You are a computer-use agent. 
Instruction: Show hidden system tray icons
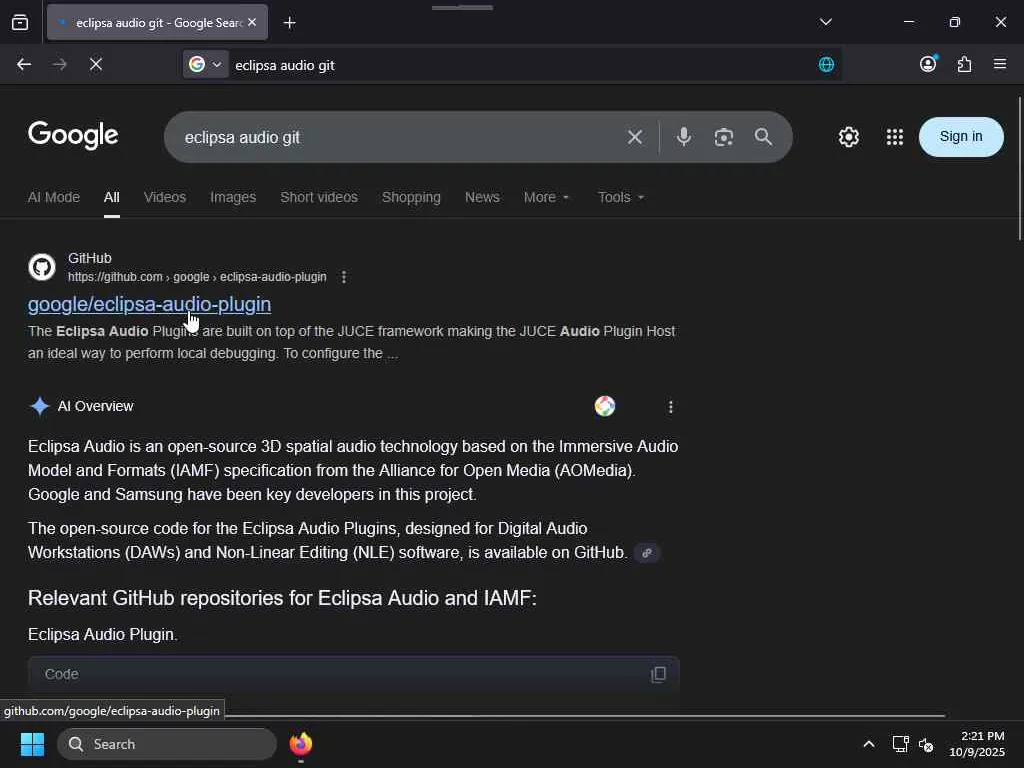click(869, 744)
